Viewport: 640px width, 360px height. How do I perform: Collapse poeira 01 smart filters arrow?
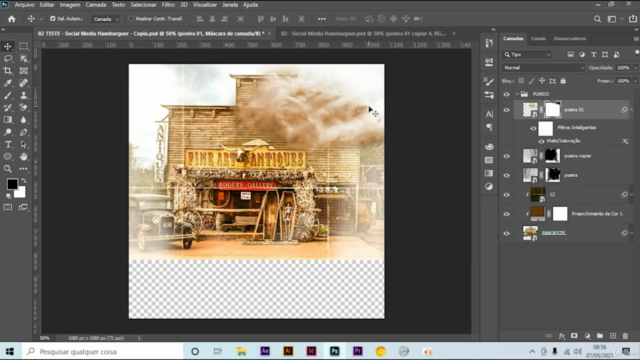click(x=631, y=110)
